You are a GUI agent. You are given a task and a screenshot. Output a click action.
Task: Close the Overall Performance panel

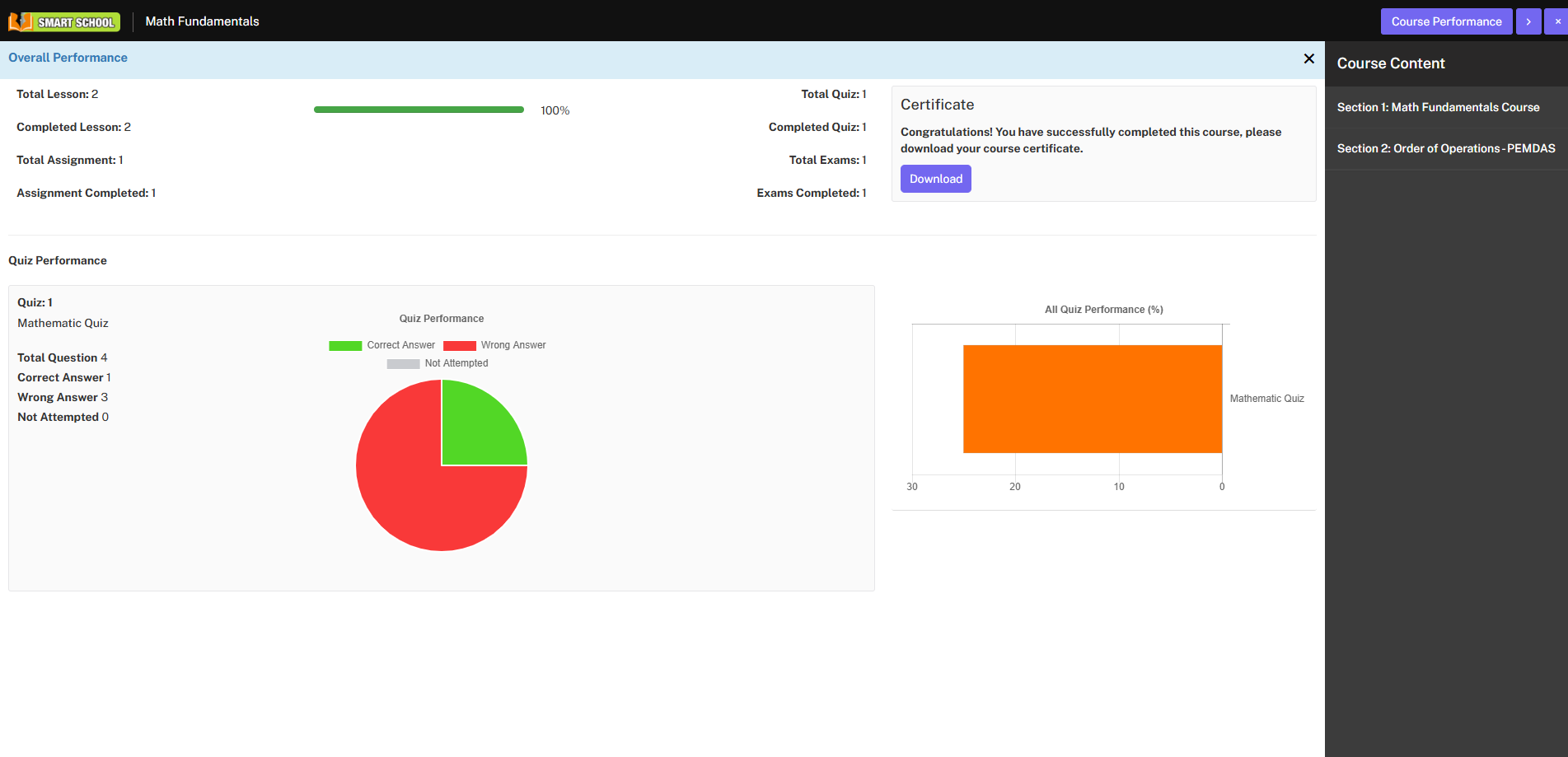tap(1308, 58)
